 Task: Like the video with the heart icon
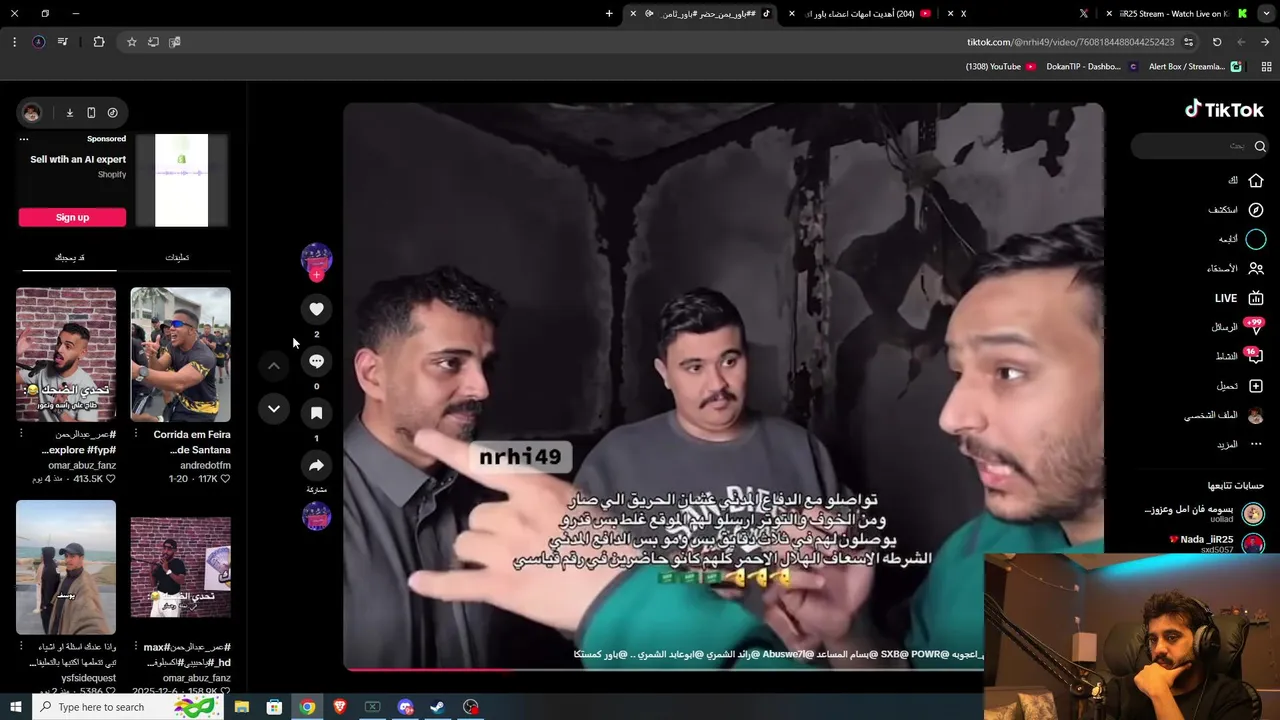pyautogui.click(x=316, y=309)
